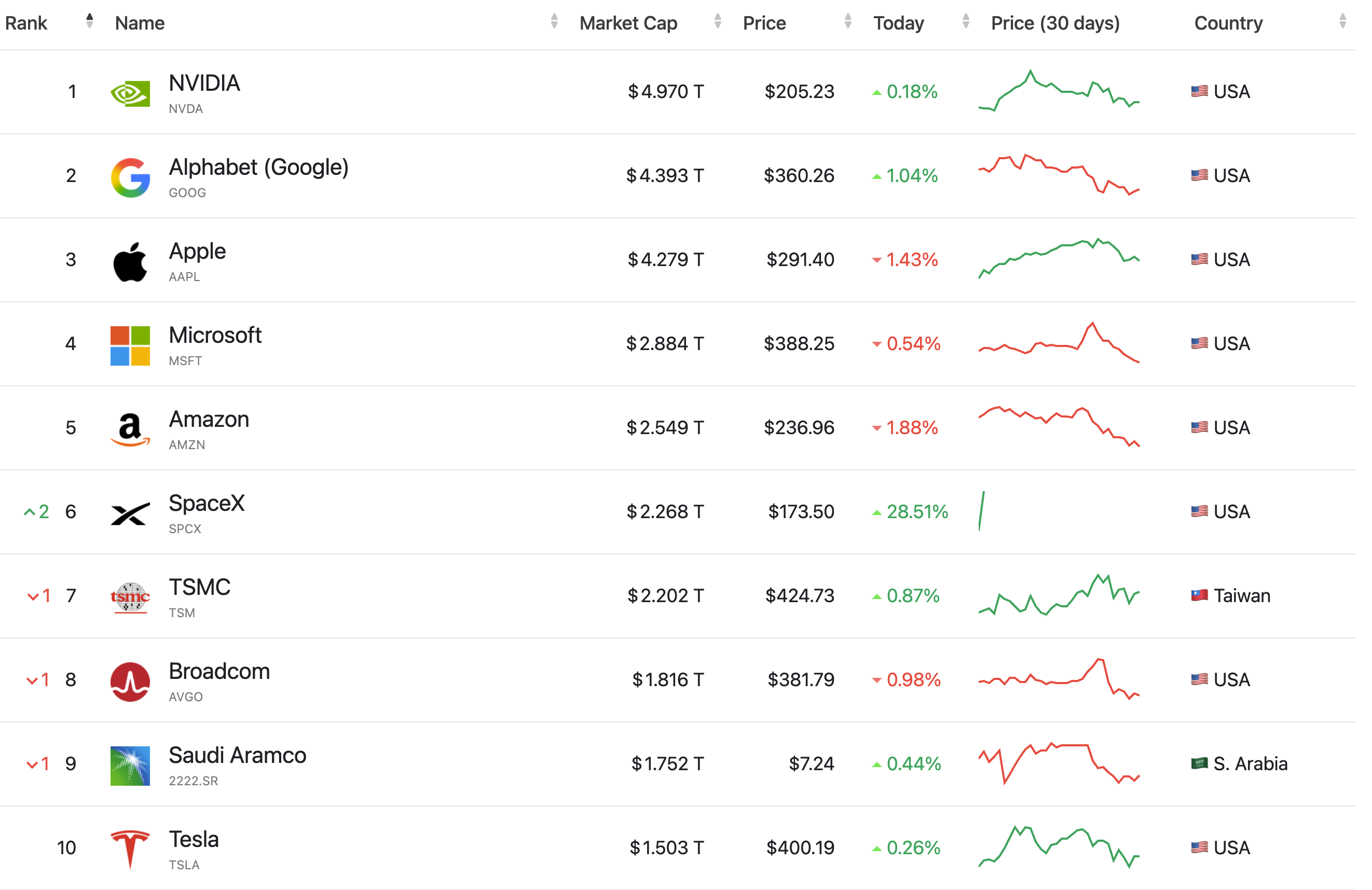1372x890 pixels.
Task: Click the NVIDIA logo icon
Action: [x=130, y=93]
